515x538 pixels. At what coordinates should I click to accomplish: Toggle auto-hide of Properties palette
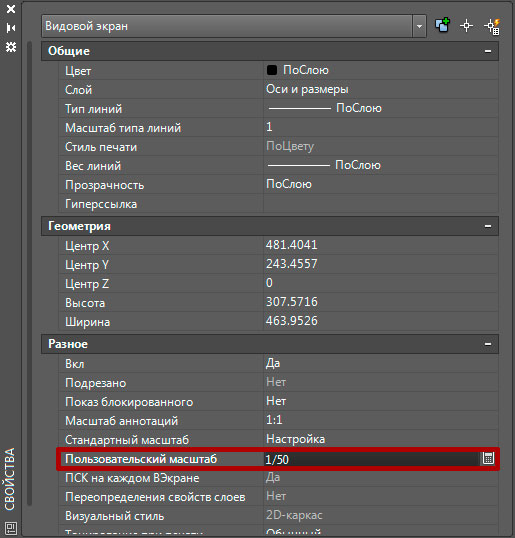tap(11, 28)
